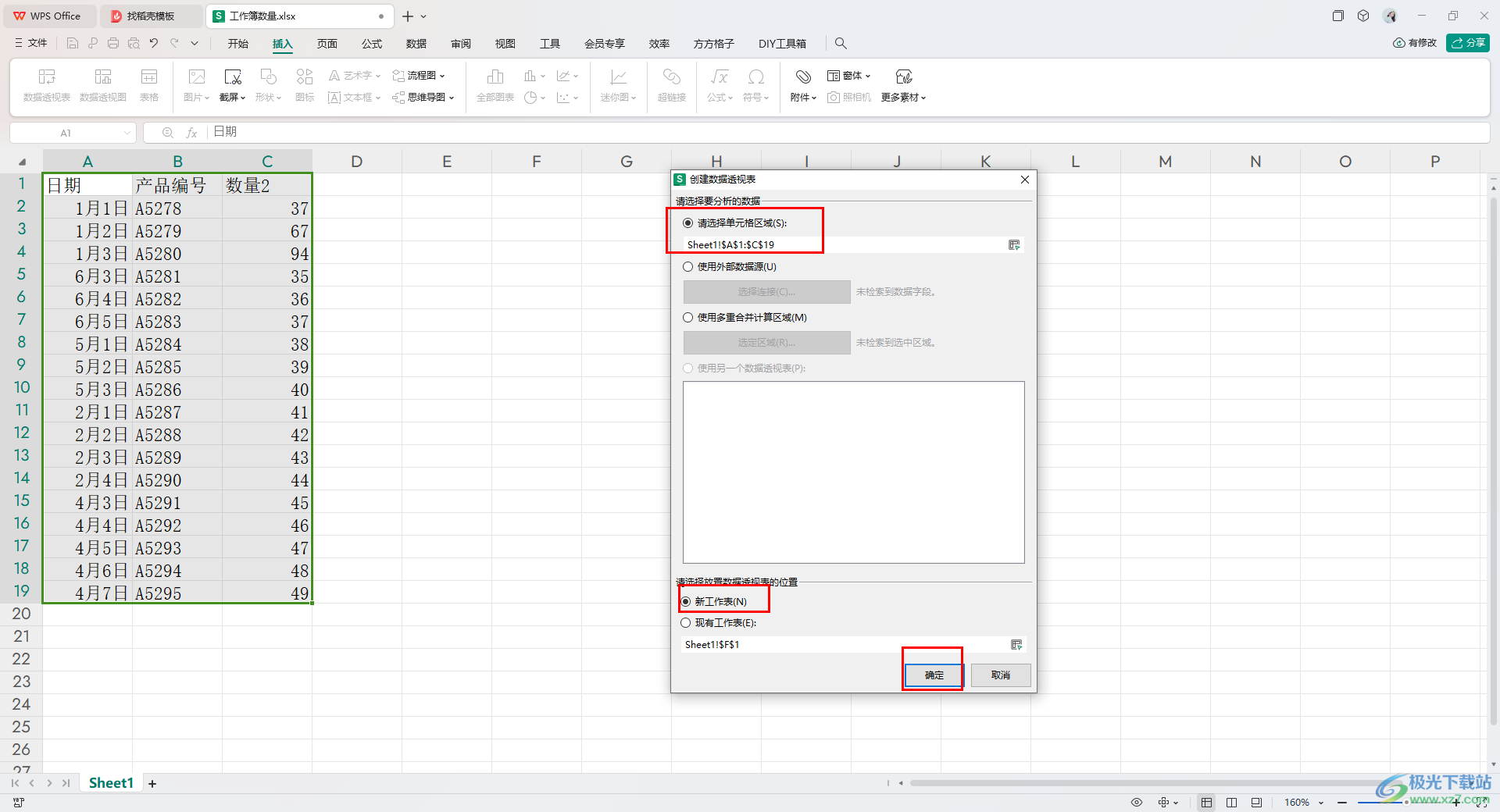The image size is (1500, 812).
Task: Click the 分享 (Share) button
Action: 1468,43
